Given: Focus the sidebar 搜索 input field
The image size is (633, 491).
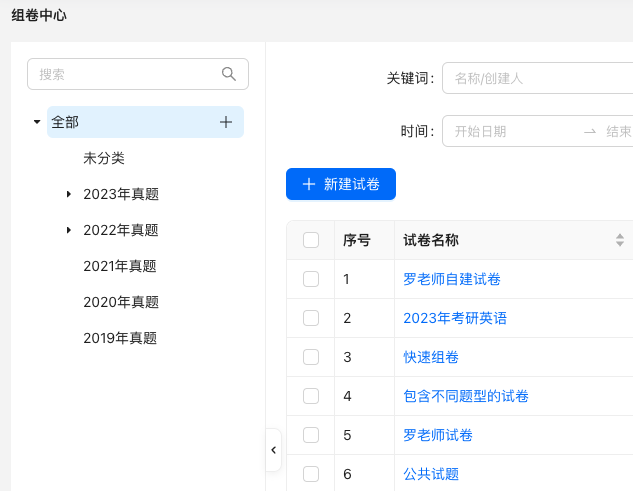Looking at the screenshot, I should pyautogui.click(x=138, y=74).
